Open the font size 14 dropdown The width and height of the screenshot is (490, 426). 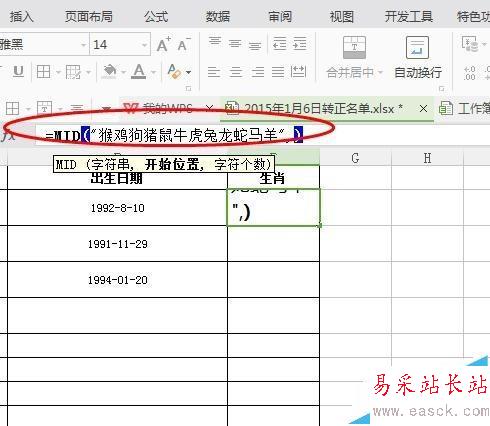click(144, 44)
